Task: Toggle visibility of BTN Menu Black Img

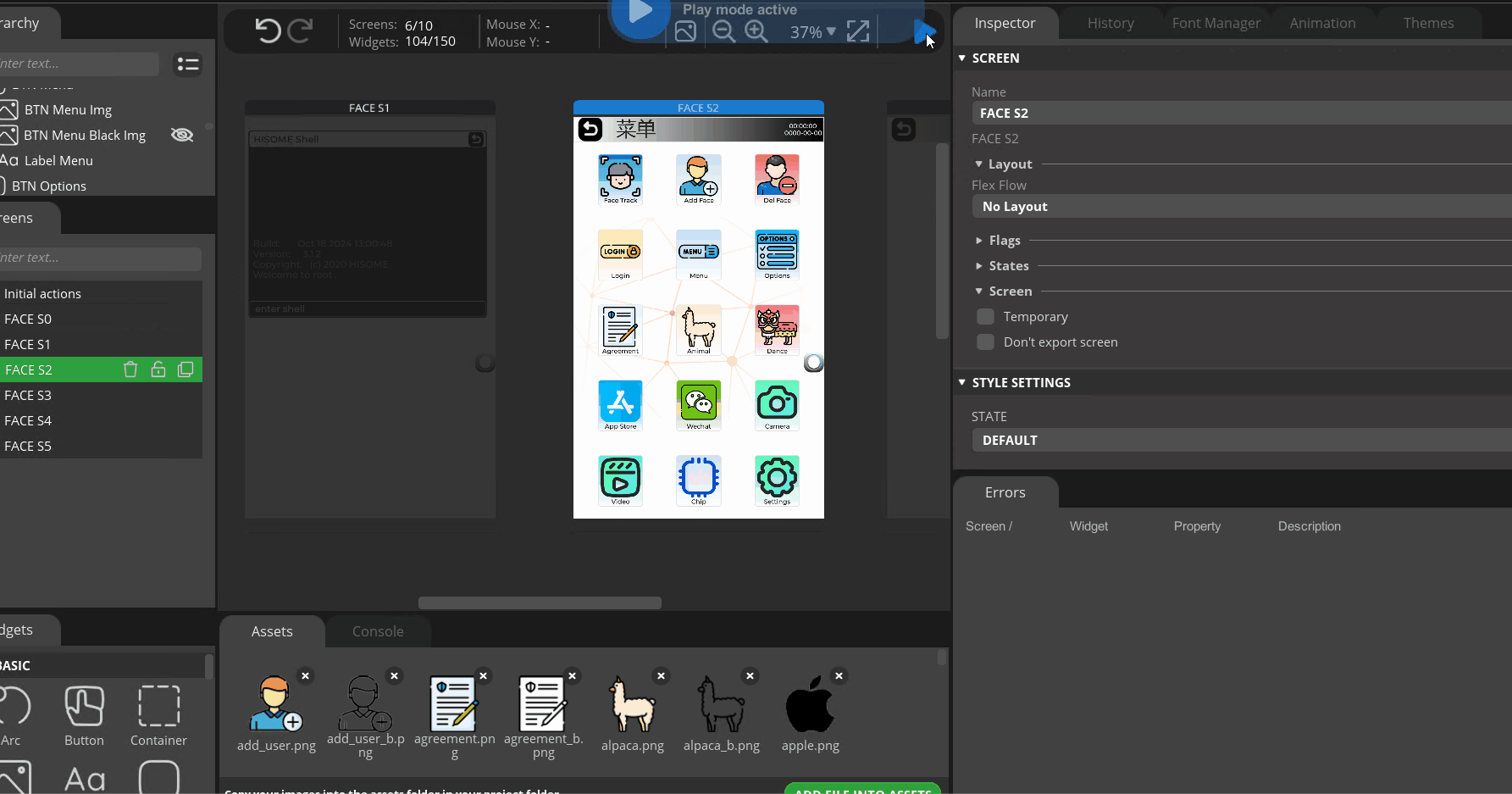Action: 181,135
